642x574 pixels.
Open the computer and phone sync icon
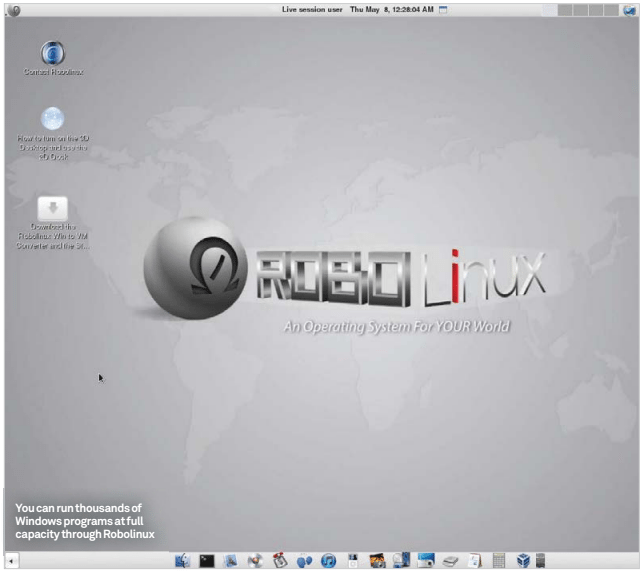point(401,560)
